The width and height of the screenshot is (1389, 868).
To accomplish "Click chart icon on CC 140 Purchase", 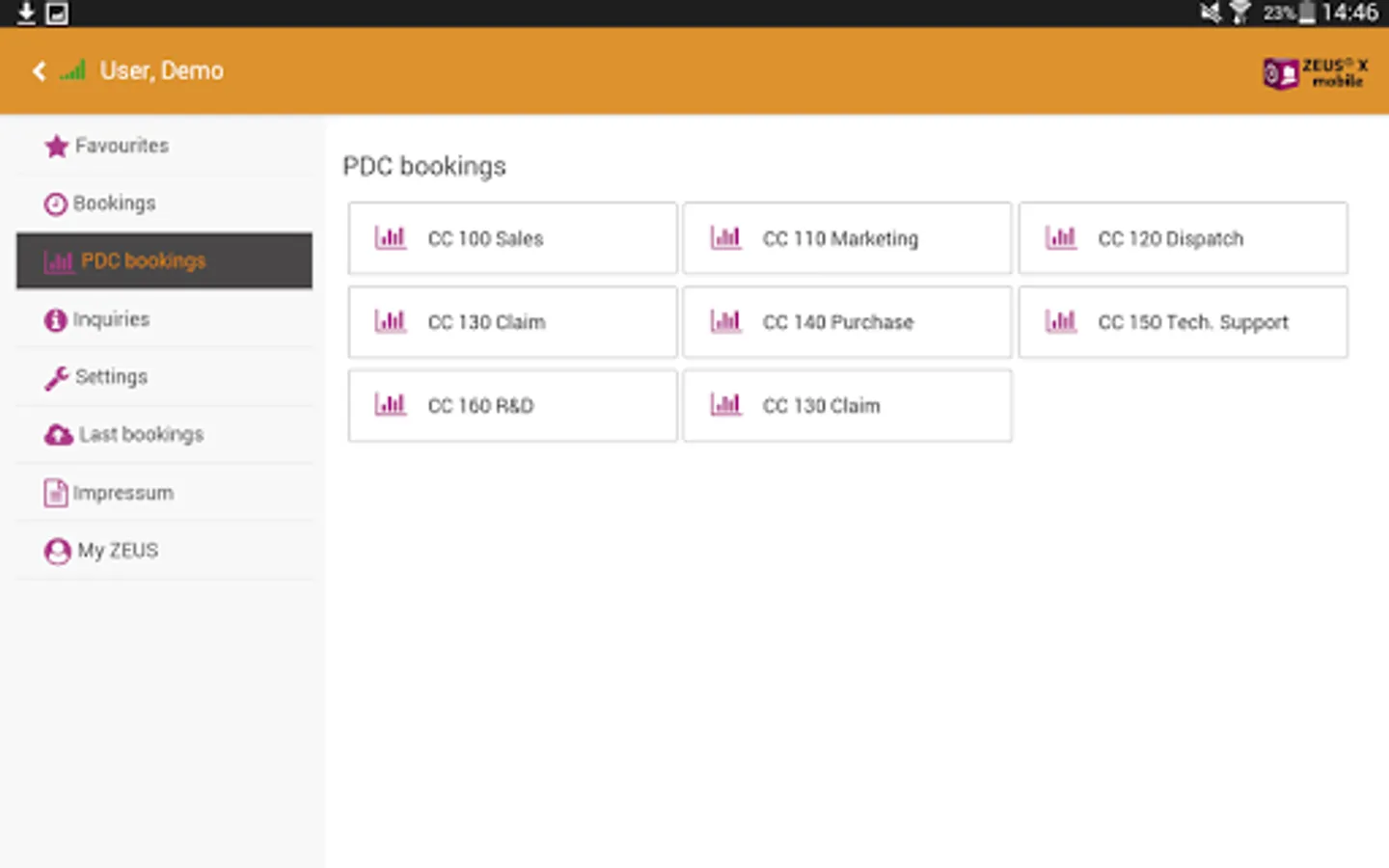I will (x=725, y=321).
